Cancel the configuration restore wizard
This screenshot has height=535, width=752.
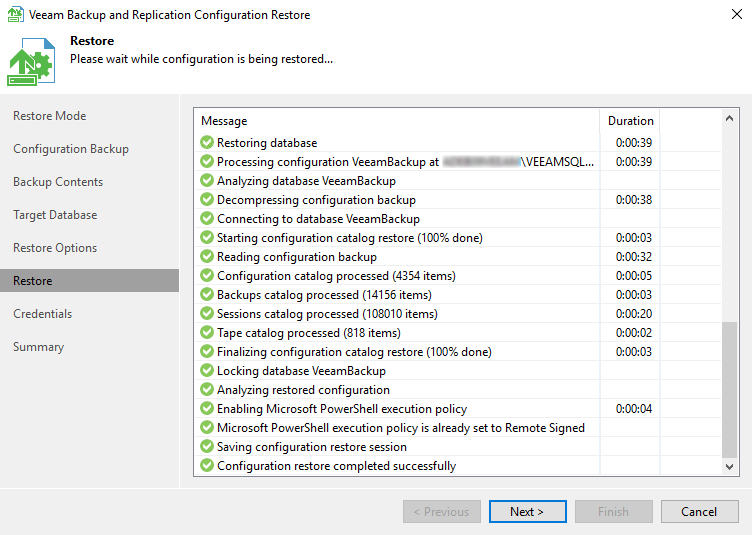tap(698, 512)
